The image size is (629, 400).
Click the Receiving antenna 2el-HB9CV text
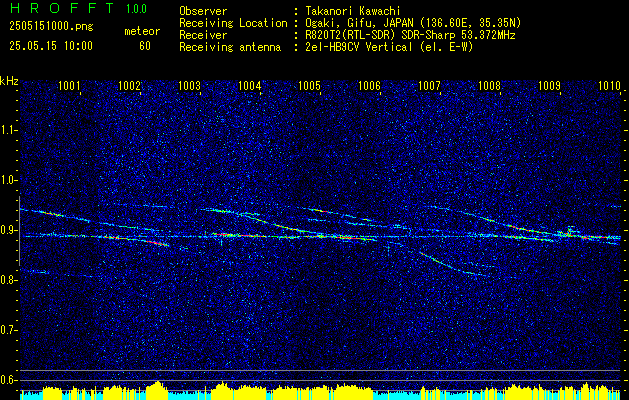389,47
